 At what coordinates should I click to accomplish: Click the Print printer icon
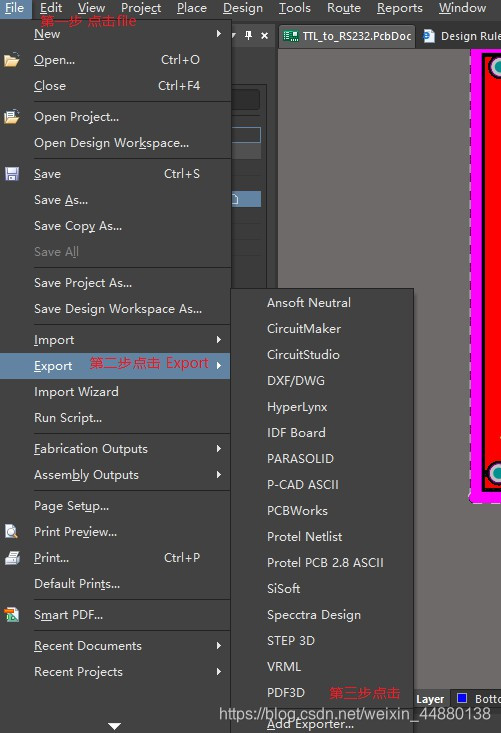pos(12,558)
